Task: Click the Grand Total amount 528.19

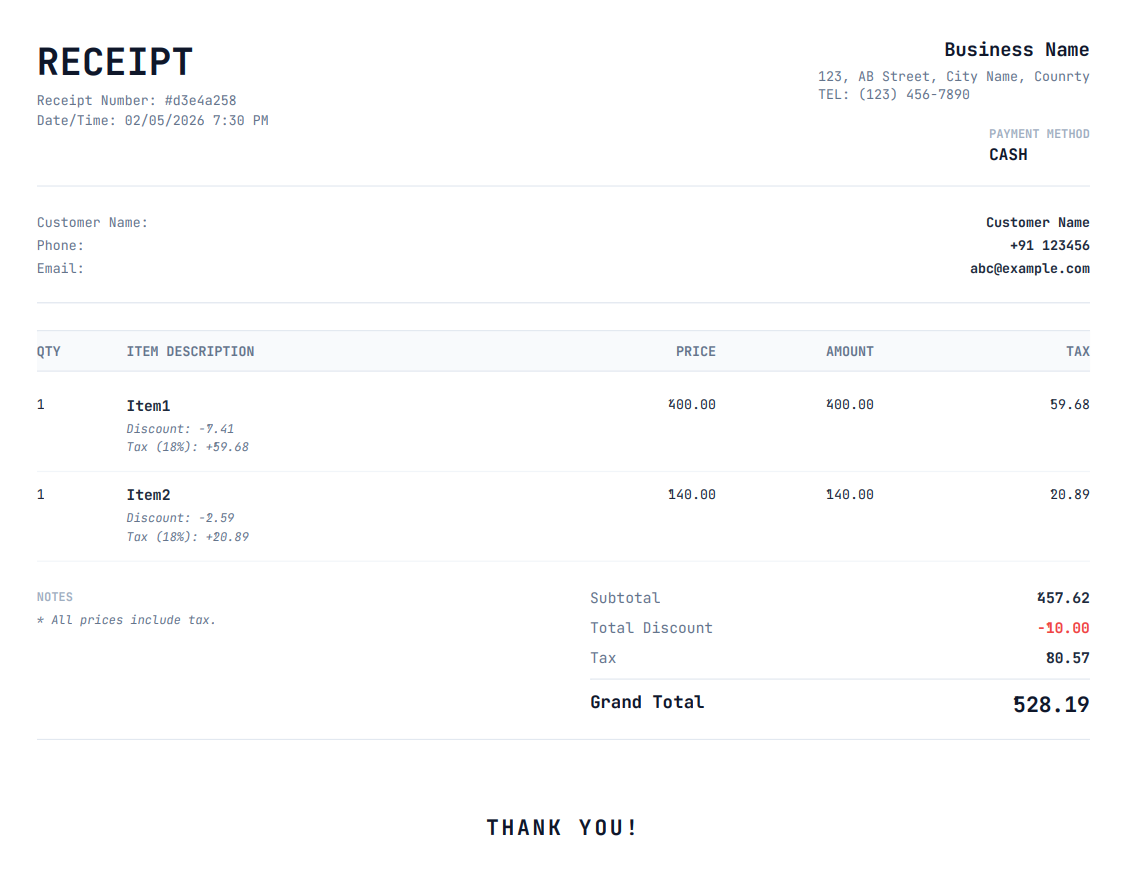Action: pos(1050,704)
